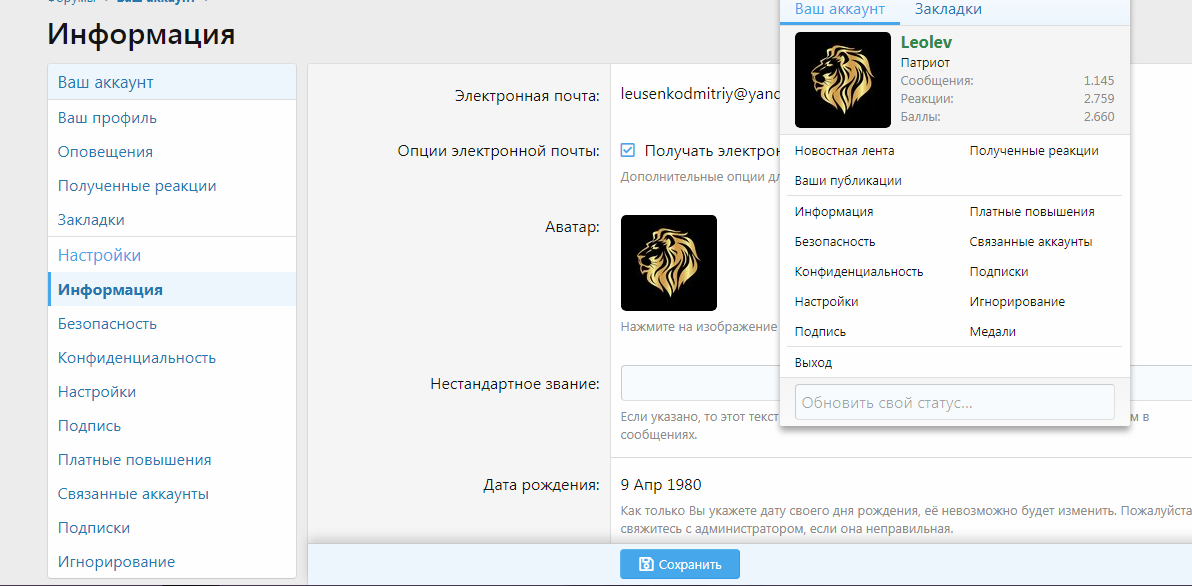Viewport: 1192px width, 586px height.
Task: Switch to the Закладки tab in popup
Action: (x=948, y=9)
